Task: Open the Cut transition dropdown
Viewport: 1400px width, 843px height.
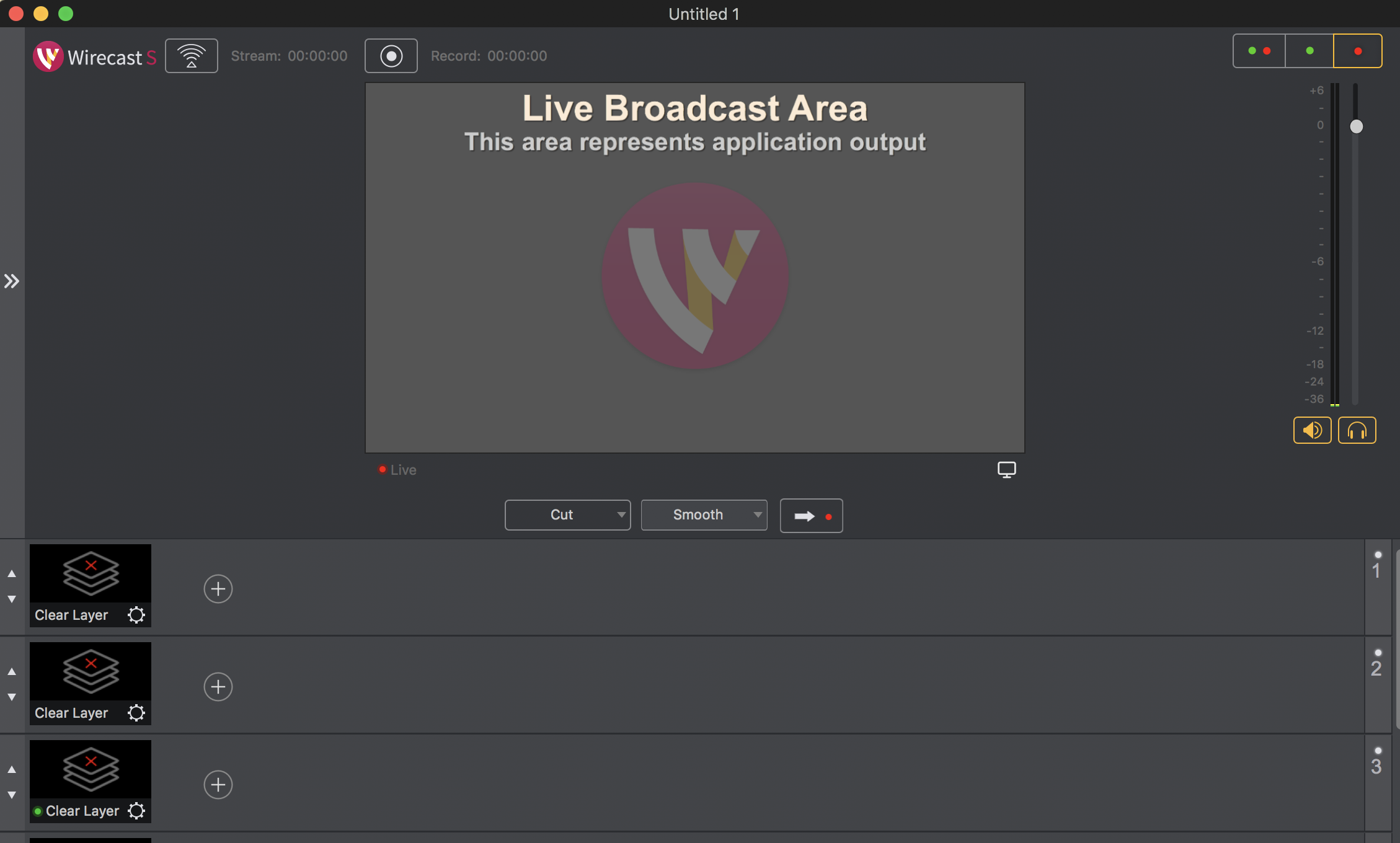Action: coord(567,514)
